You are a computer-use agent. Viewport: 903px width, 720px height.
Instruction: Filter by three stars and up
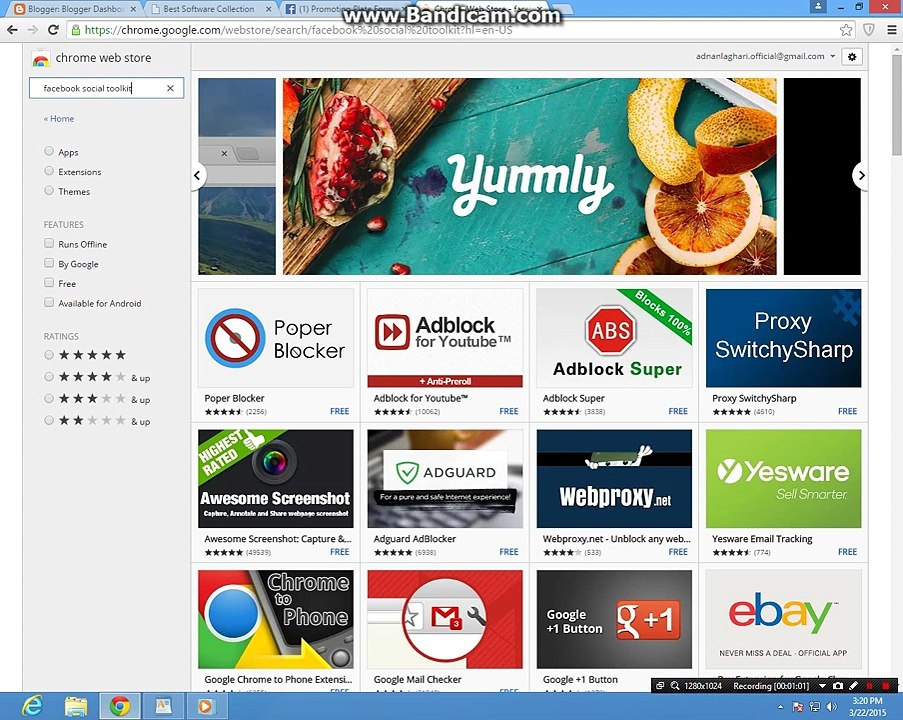(49, 399)
